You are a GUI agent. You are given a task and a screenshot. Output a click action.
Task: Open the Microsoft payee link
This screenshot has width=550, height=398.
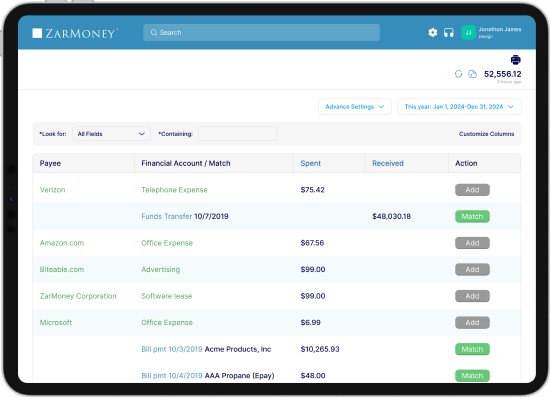click(x=56, y=323)
